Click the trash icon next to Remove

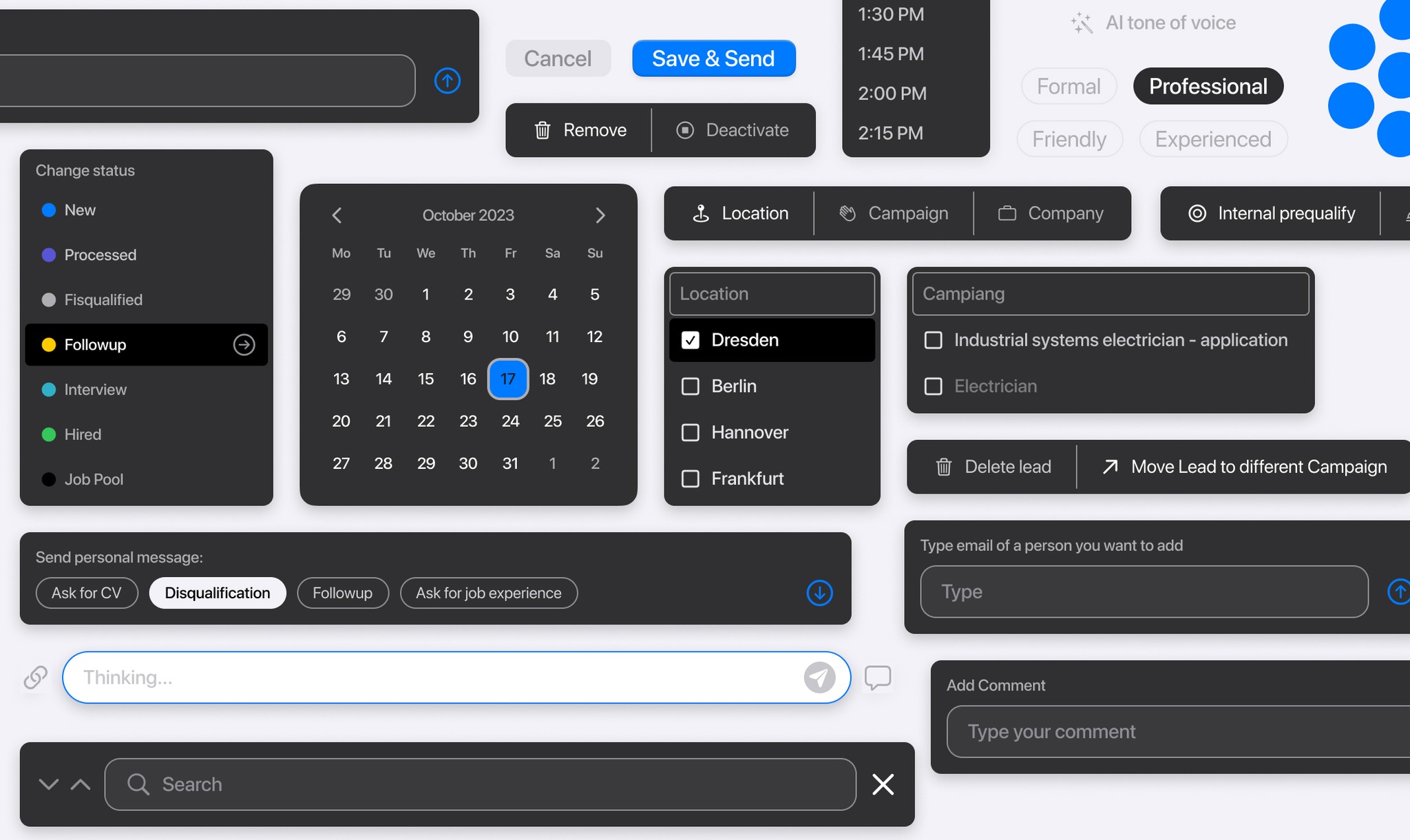click(x=543, y=130)
